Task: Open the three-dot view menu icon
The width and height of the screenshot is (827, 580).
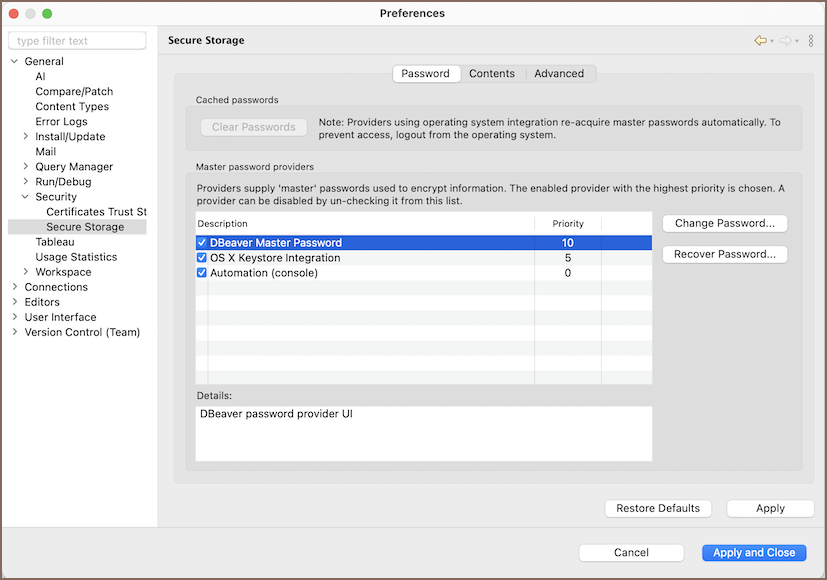Action: [x=811, y=41]
